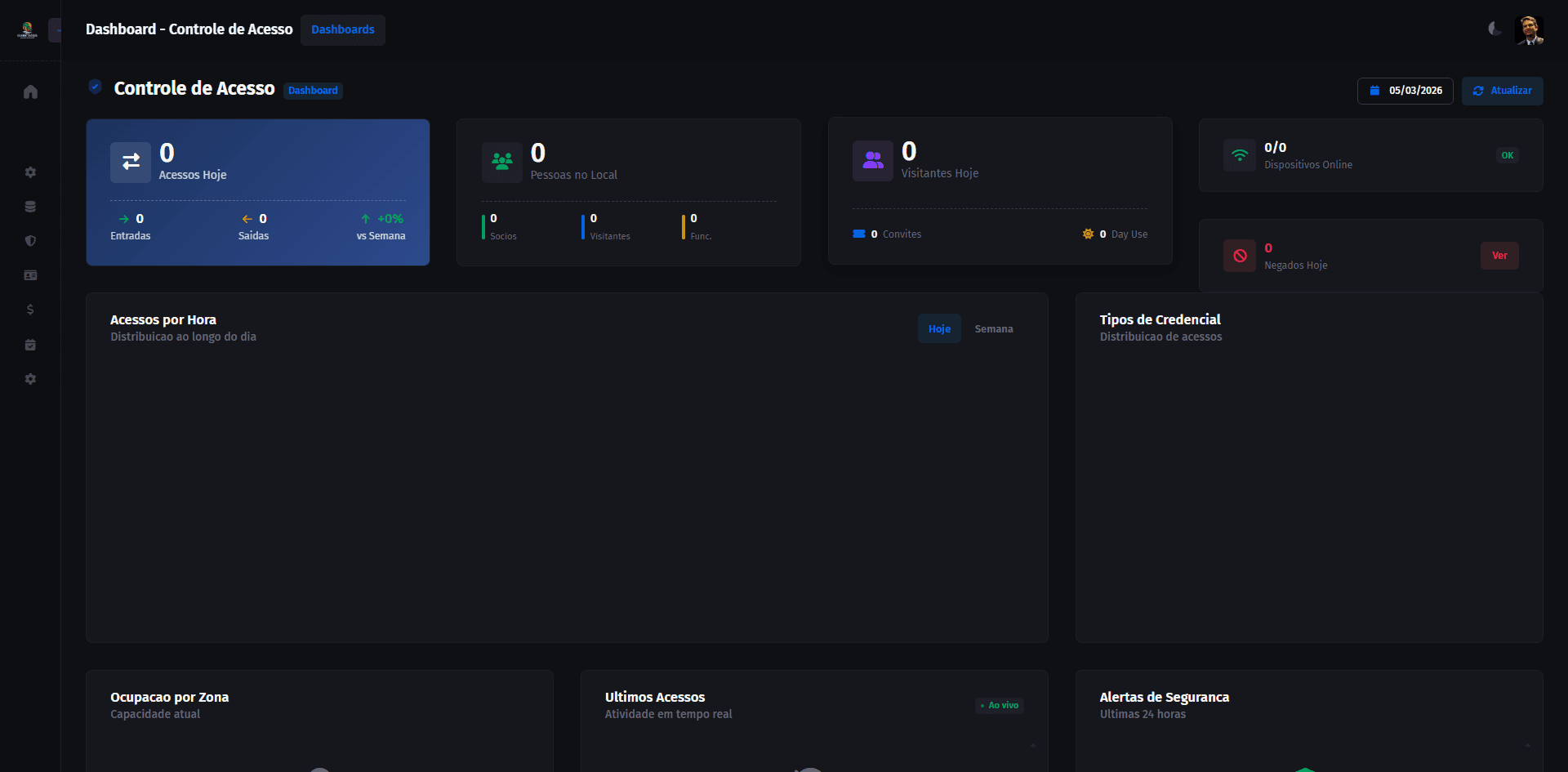Open the Dashboards tab in header
The image size is (1568, 772).
342,29
